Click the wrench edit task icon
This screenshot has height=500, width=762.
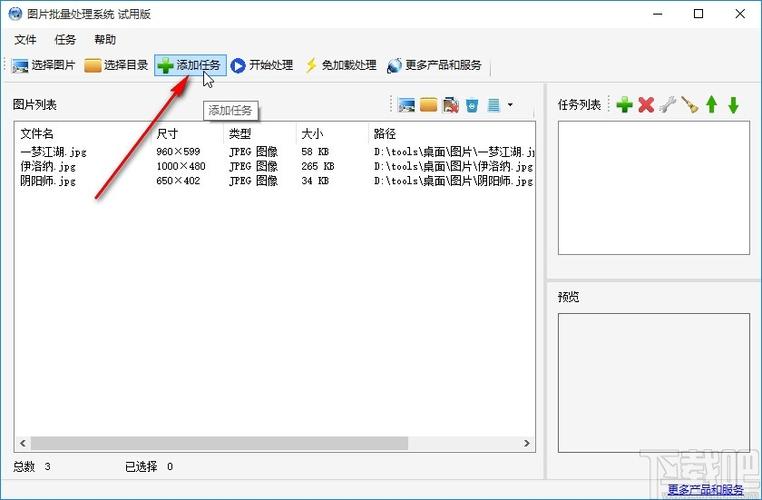tap(668, 104)
